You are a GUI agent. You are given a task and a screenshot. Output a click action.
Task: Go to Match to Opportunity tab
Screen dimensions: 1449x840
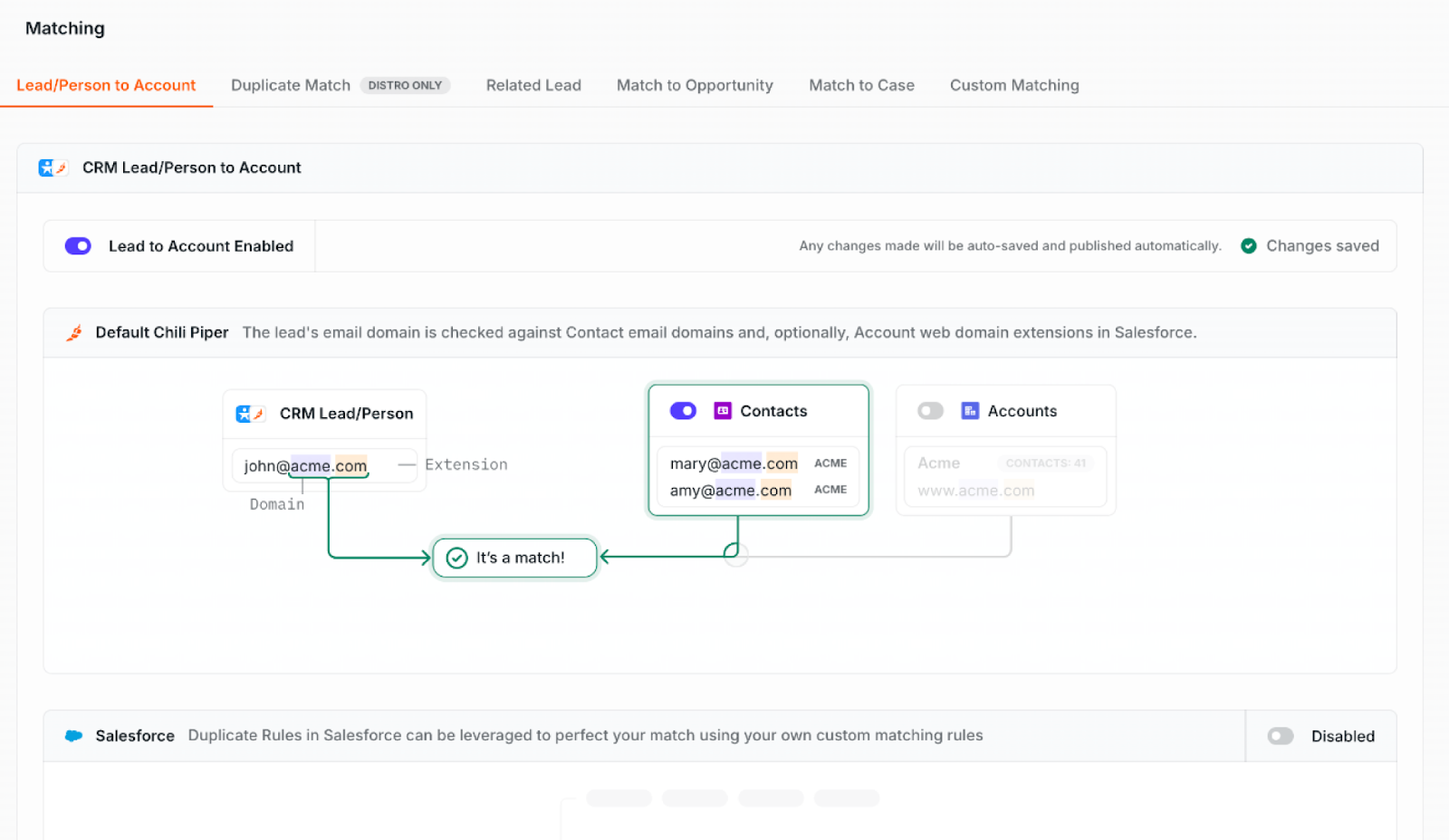(695, 85)
